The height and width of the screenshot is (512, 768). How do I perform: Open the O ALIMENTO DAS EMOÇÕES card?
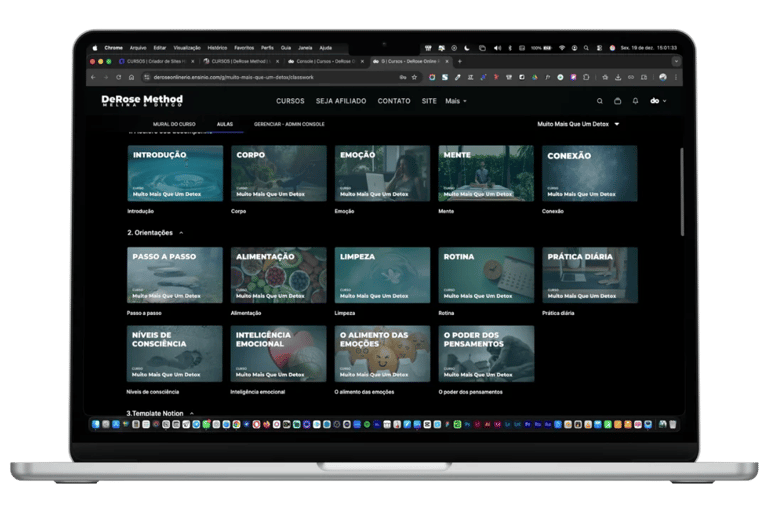(x=383, y=354)
